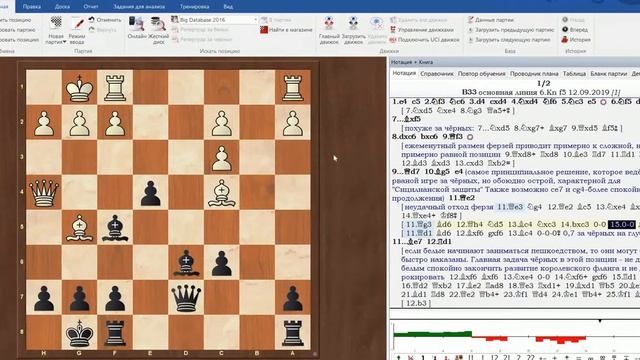Click Connect UCI engine (Подключить UCI движок)
The width and height of the screenshot is (640, 360).
[424, 40]
